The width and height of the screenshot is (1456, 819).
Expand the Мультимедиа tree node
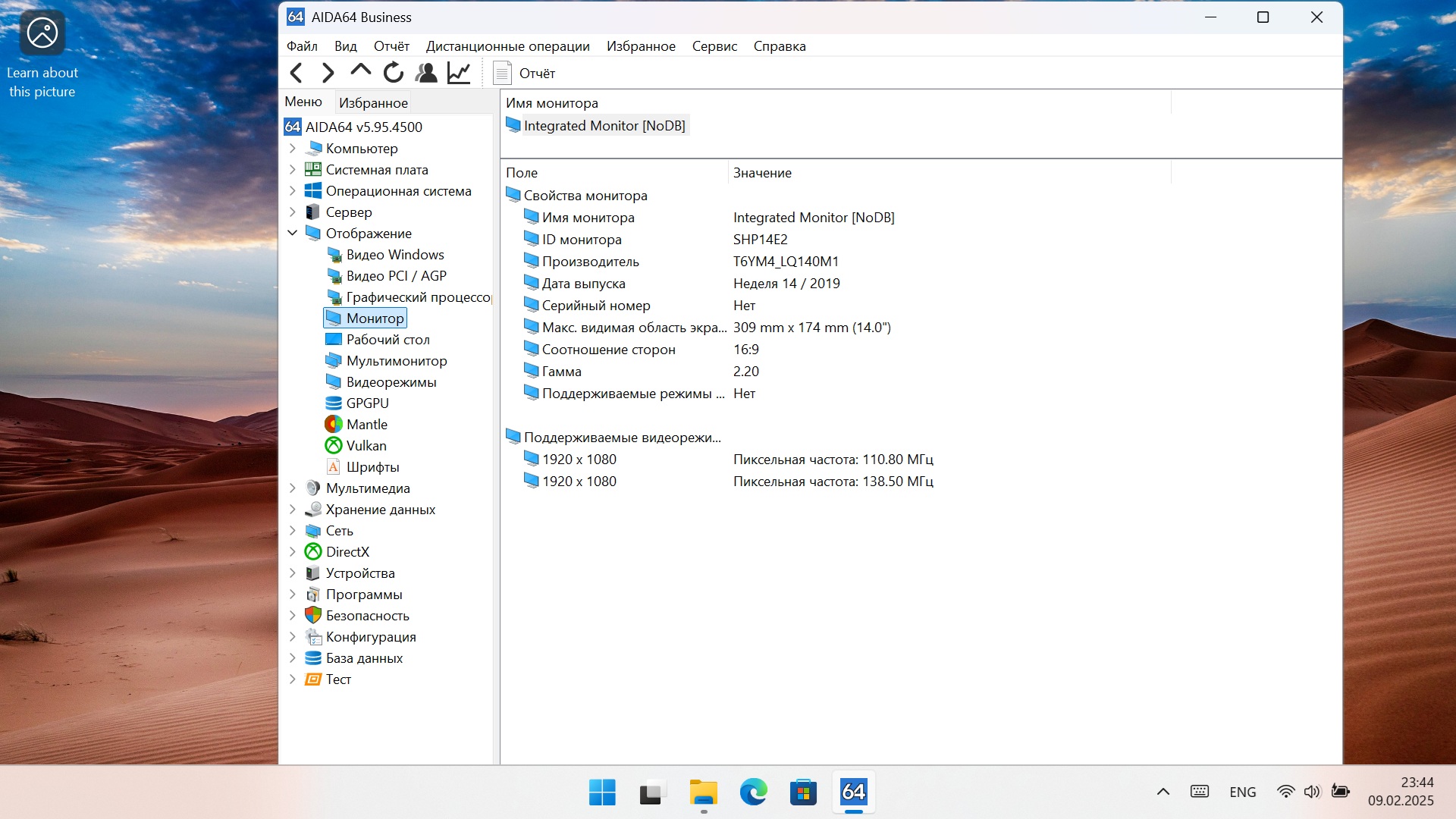(293, 488)
